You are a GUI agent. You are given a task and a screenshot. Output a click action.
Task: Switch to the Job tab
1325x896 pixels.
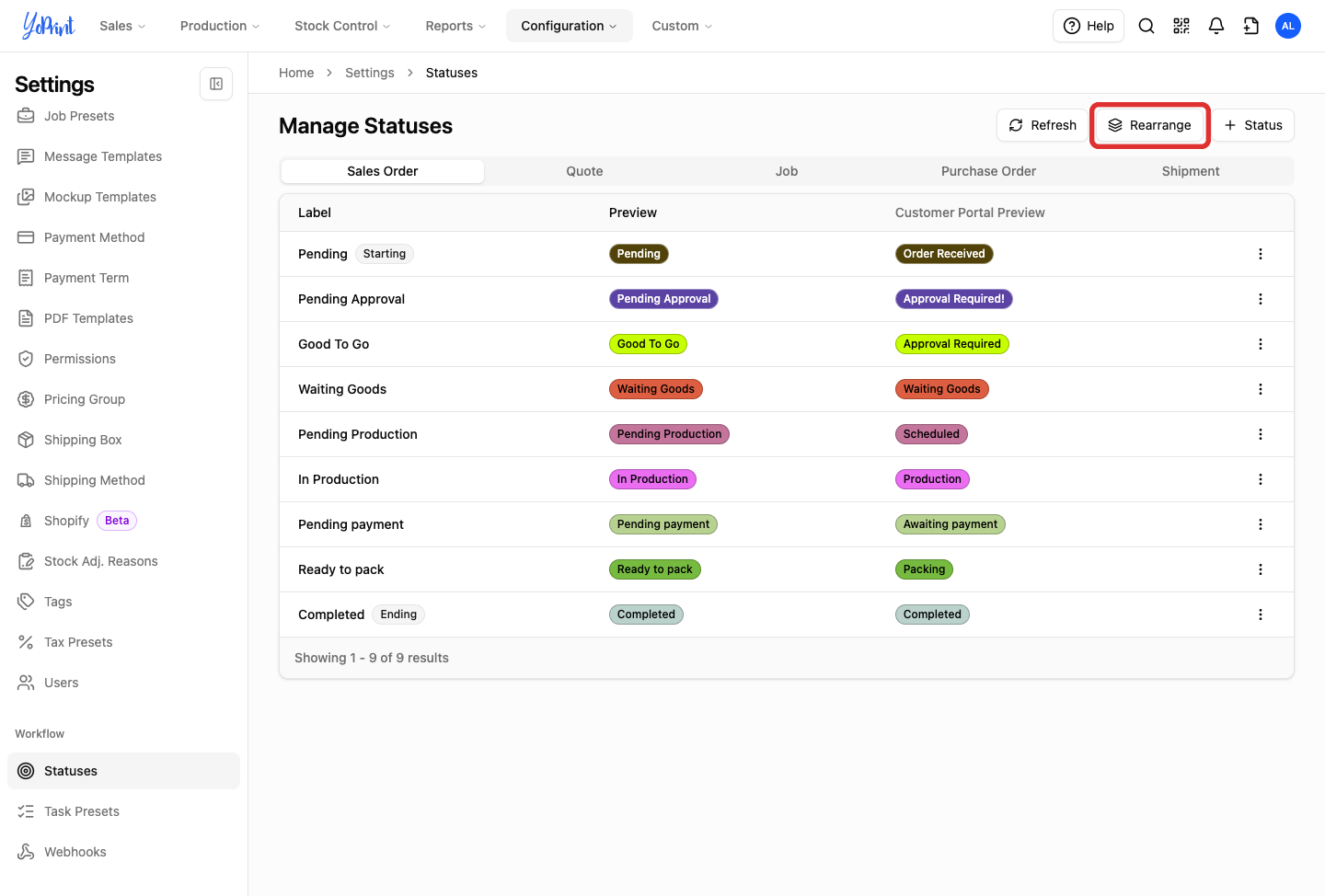787,171
